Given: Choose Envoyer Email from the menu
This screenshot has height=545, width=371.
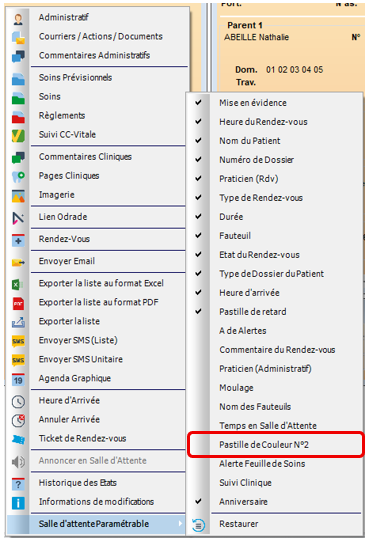Looking at the screenshot, I should click(67, 261).
